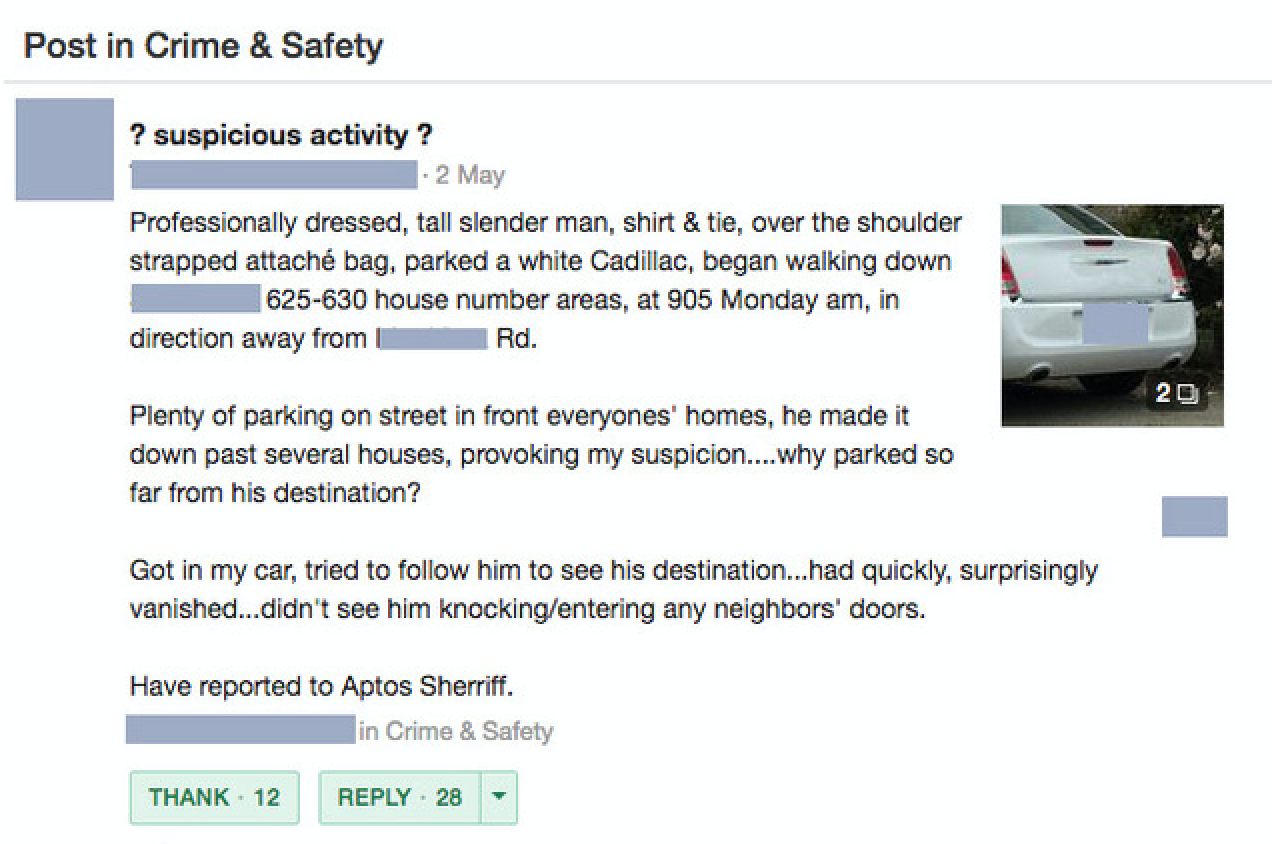Click the "2 May" post date
The image size is (1272, 844).
(469, 175)
